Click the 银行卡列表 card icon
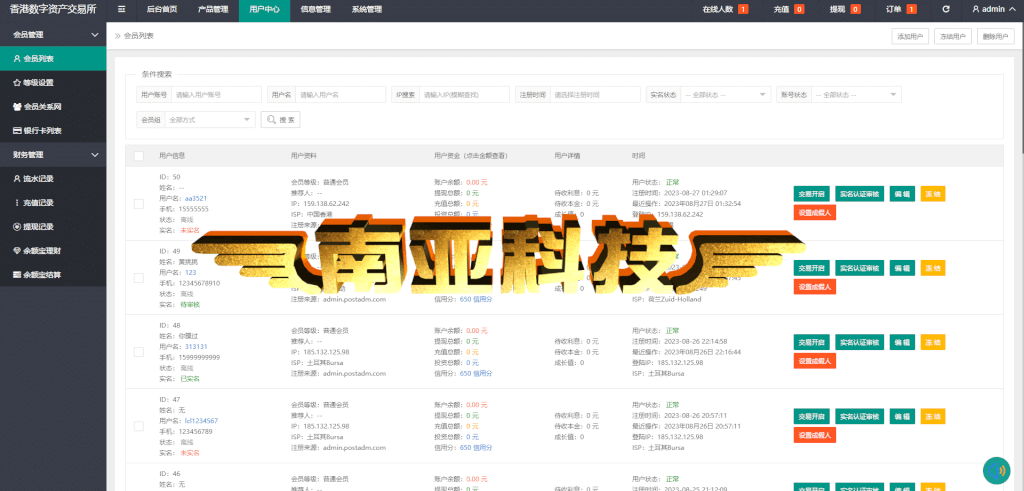 tap(17, 131)
